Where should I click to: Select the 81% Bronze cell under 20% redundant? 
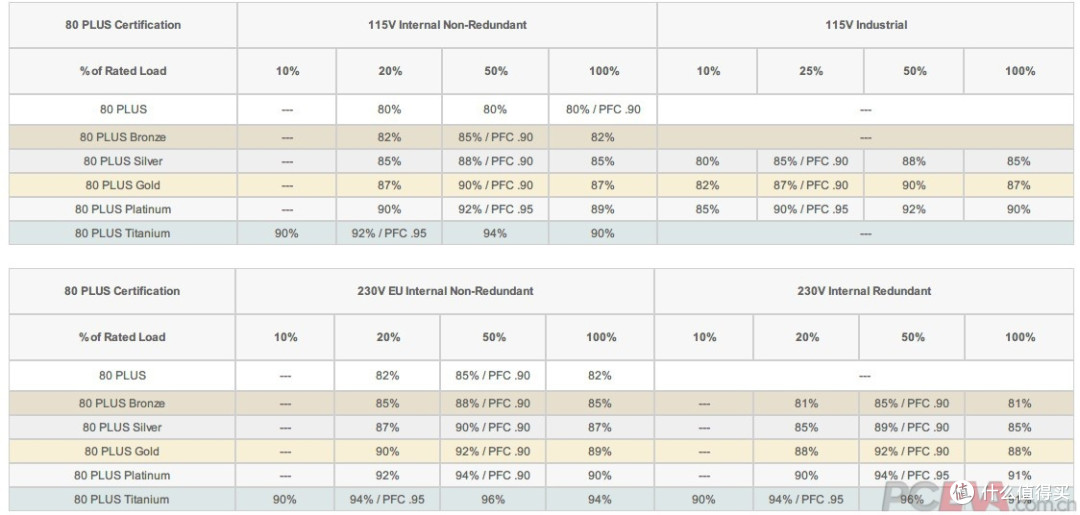[x=807, y=403]
